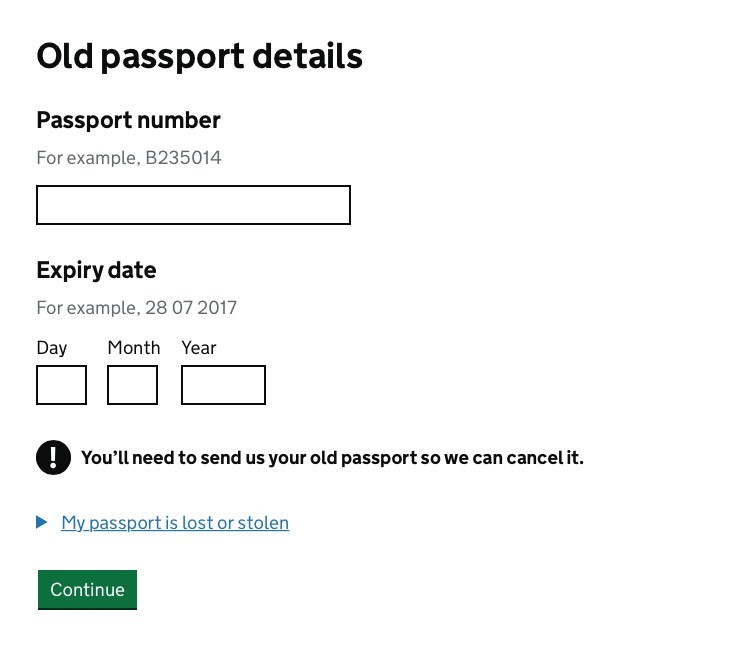
Task: Click the 'Old passport details' heading
Action: click(199, 57)
